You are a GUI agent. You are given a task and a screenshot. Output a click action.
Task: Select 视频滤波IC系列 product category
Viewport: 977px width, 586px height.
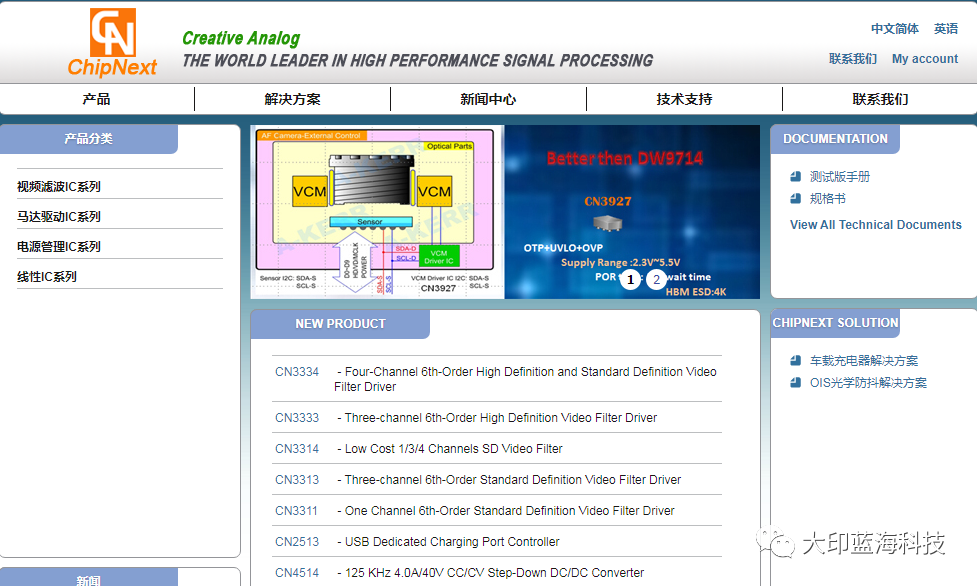(59, 187)
